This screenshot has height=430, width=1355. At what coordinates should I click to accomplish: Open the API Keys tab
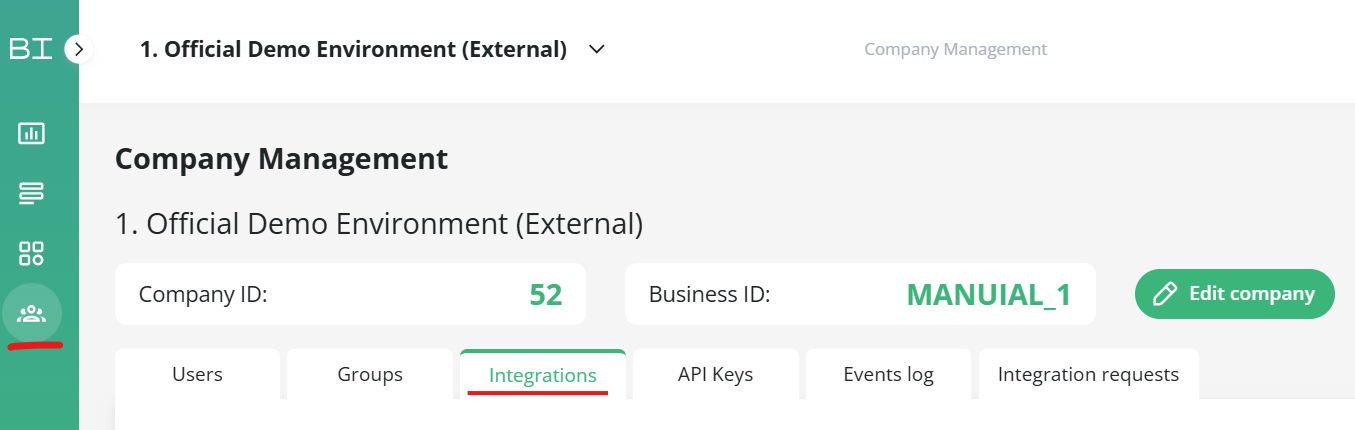pos(716,374)
